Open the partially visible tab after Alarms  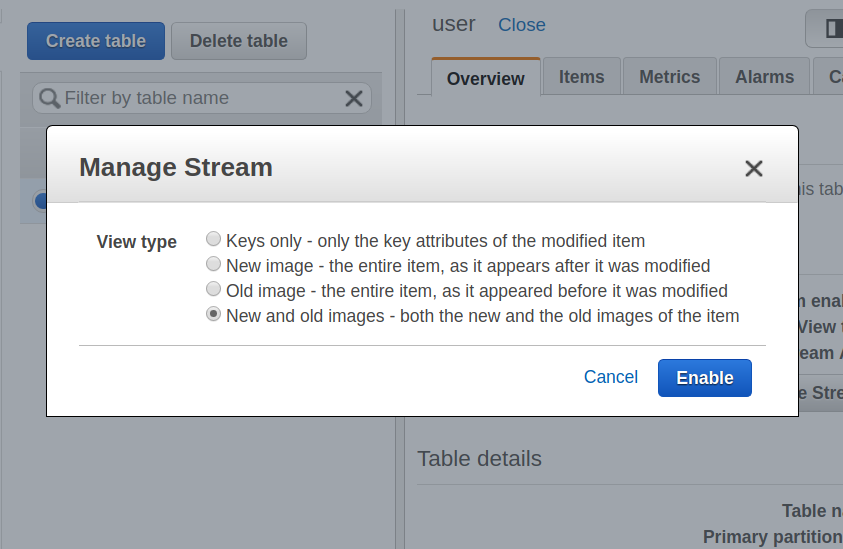click(833, 77)
